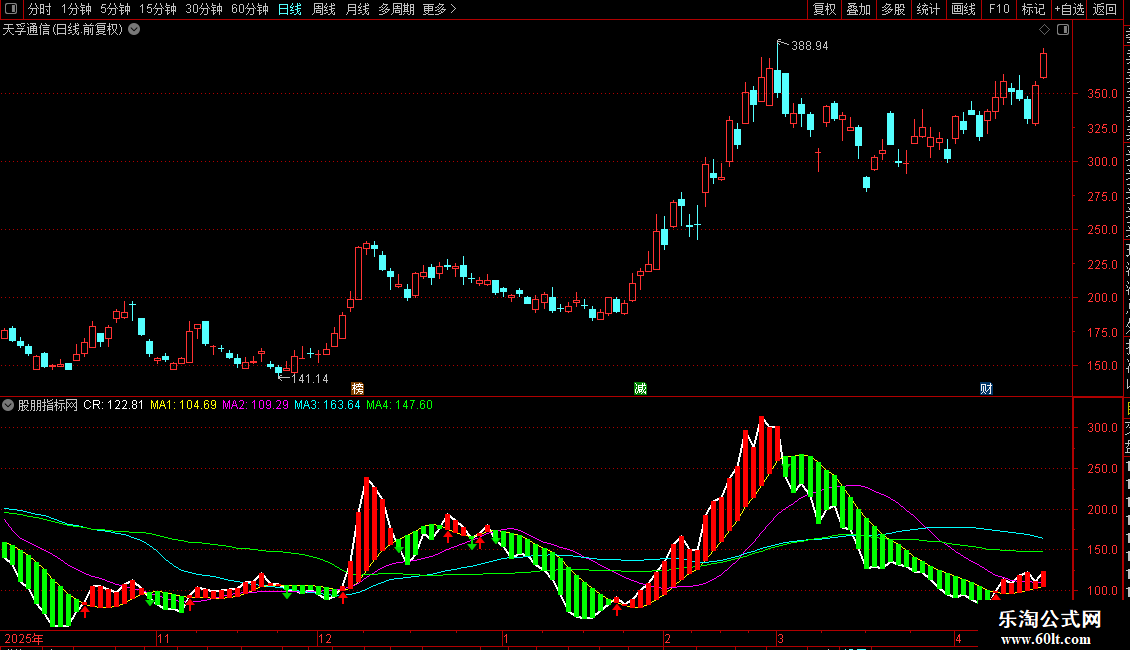Screen dimensions: 1130x650
Task: Click the magenta MA2: 109.29 label
Action: click(x=255, y=405)
